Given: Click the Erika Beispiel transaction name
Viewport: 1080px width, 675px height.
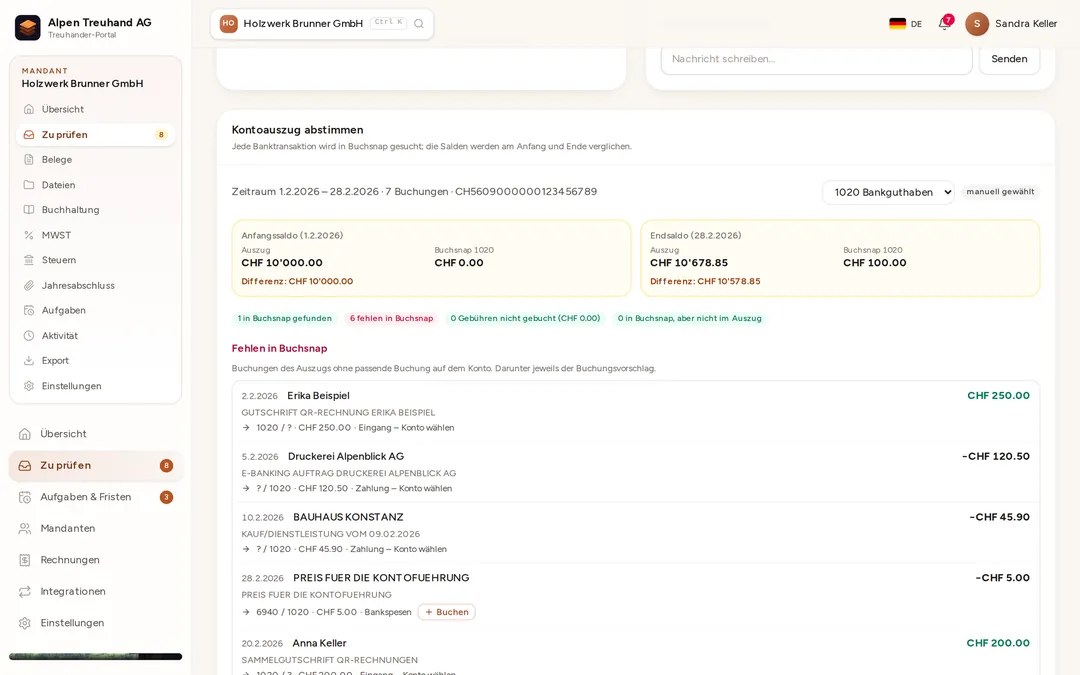Looking at the screenshot, I should pyautogui.click(x=318, y=395).
